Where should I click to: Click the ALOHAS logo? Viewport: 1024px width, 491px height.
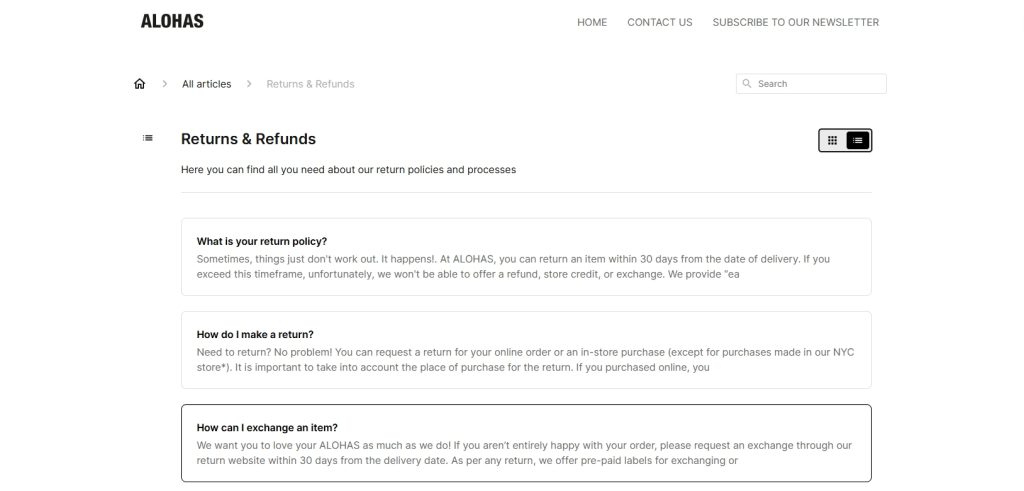[172, 21]
